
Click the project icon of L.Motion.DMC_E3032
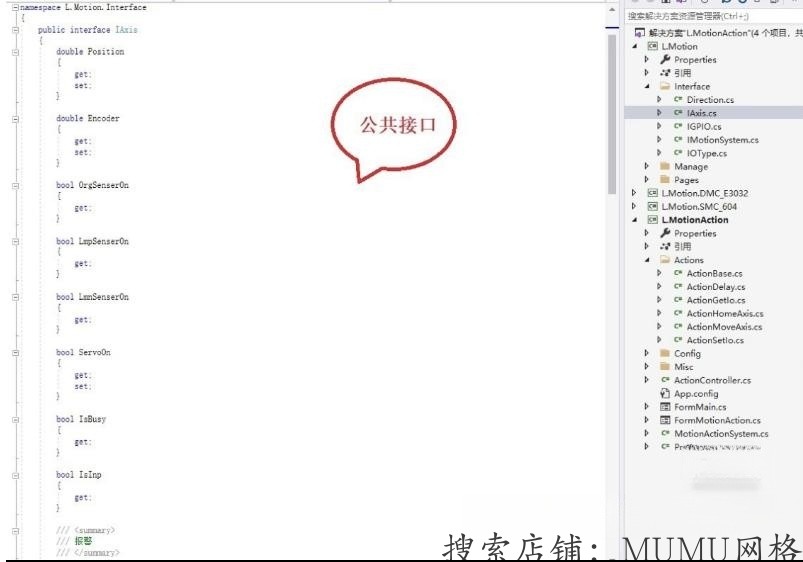click(x=652, y=193)
